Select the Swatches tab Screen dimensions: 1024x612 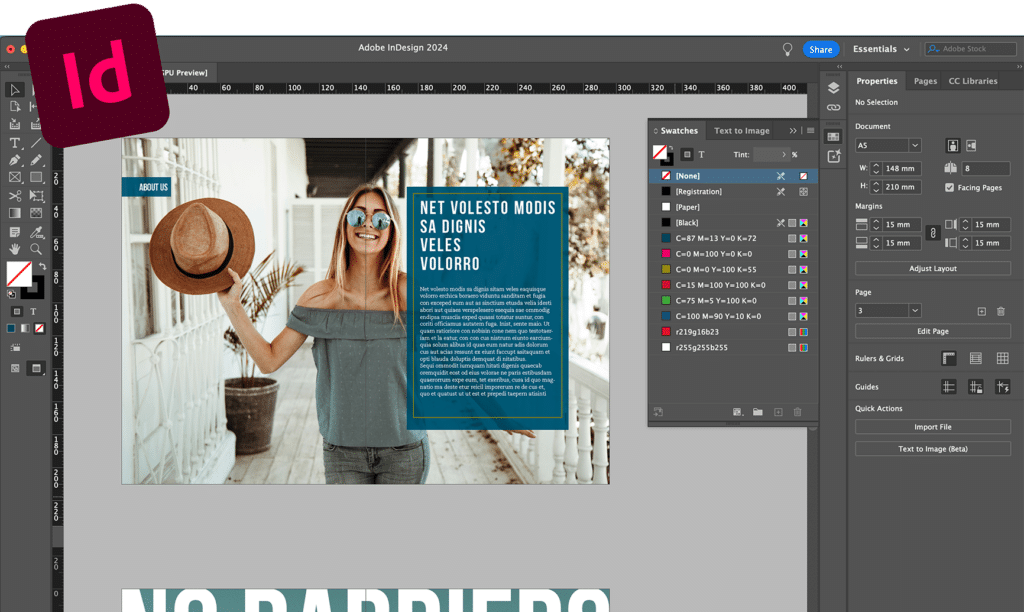[679, 131]
